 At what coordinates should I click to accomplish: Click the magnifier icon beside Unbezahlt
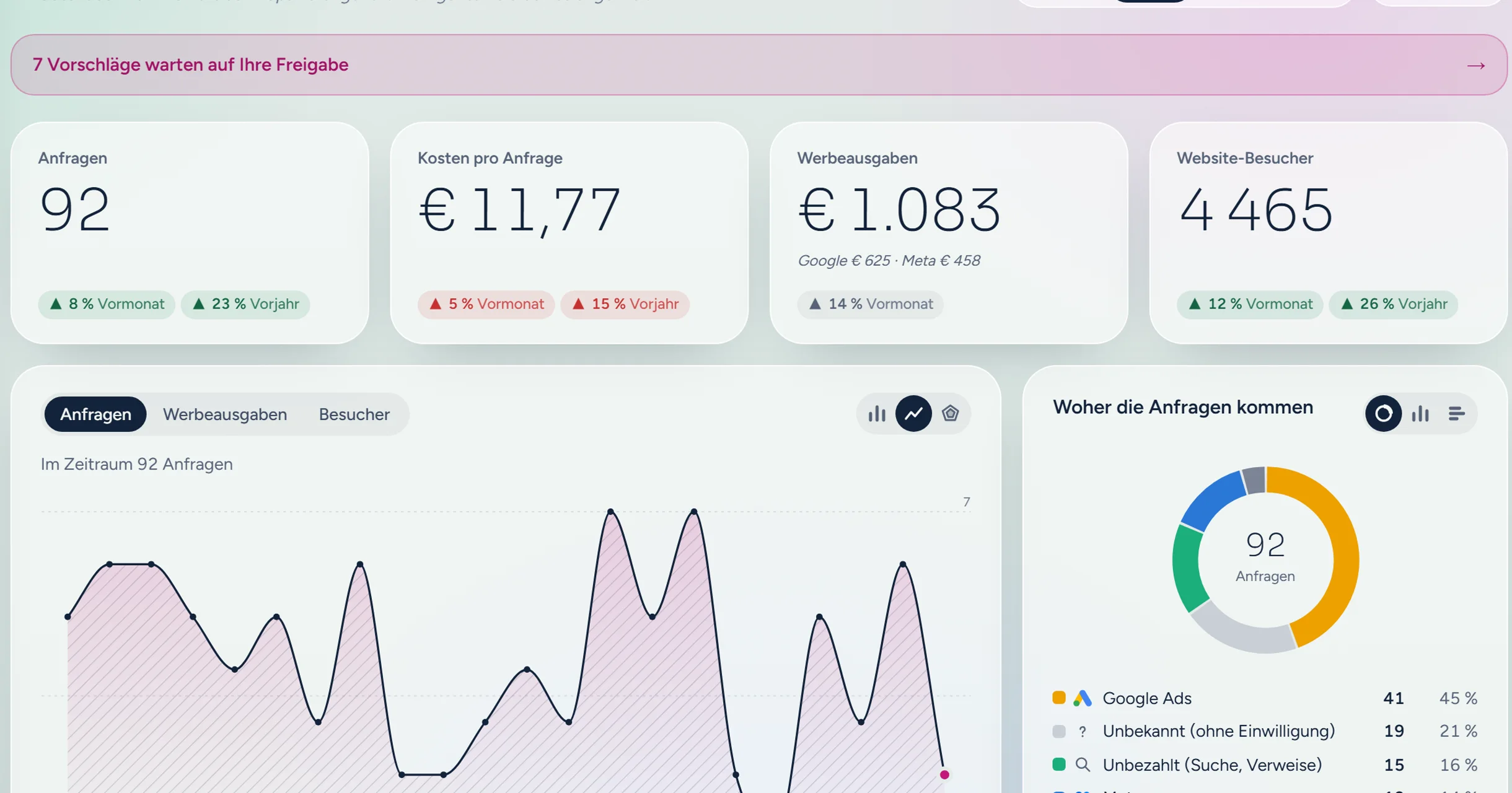pos(1083,765)
